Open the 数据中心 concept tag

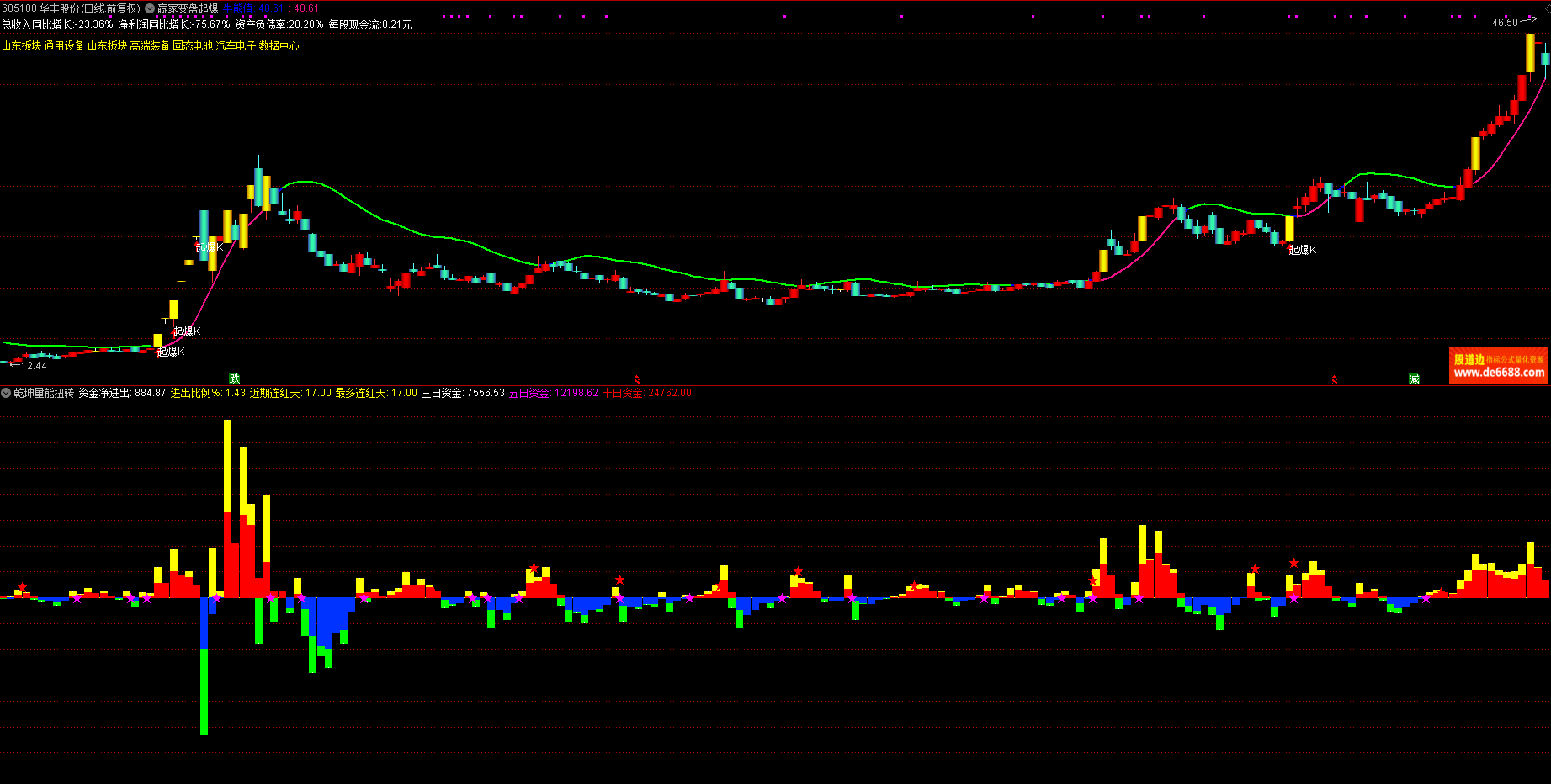(279, 45)
